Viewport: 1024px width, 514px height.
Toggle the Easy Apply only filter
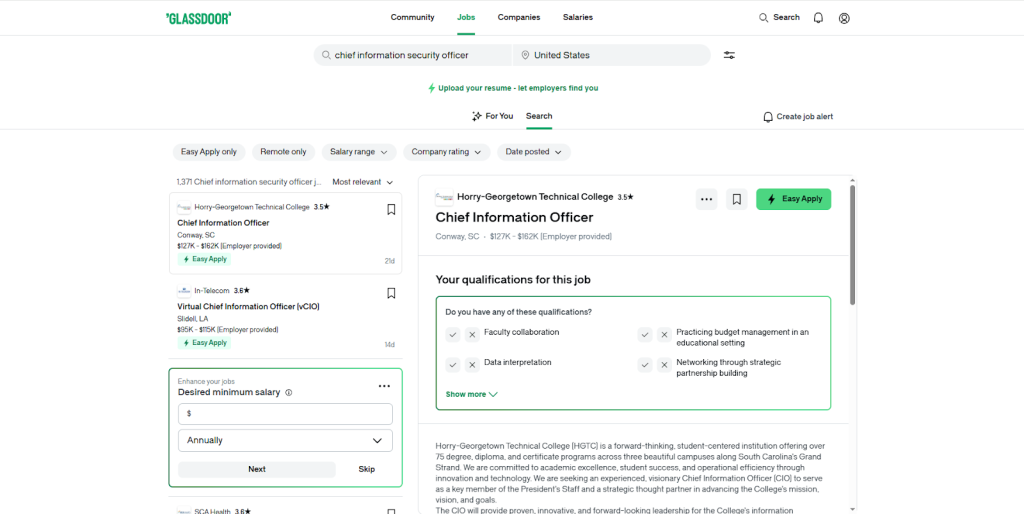(x=209, y=152)
